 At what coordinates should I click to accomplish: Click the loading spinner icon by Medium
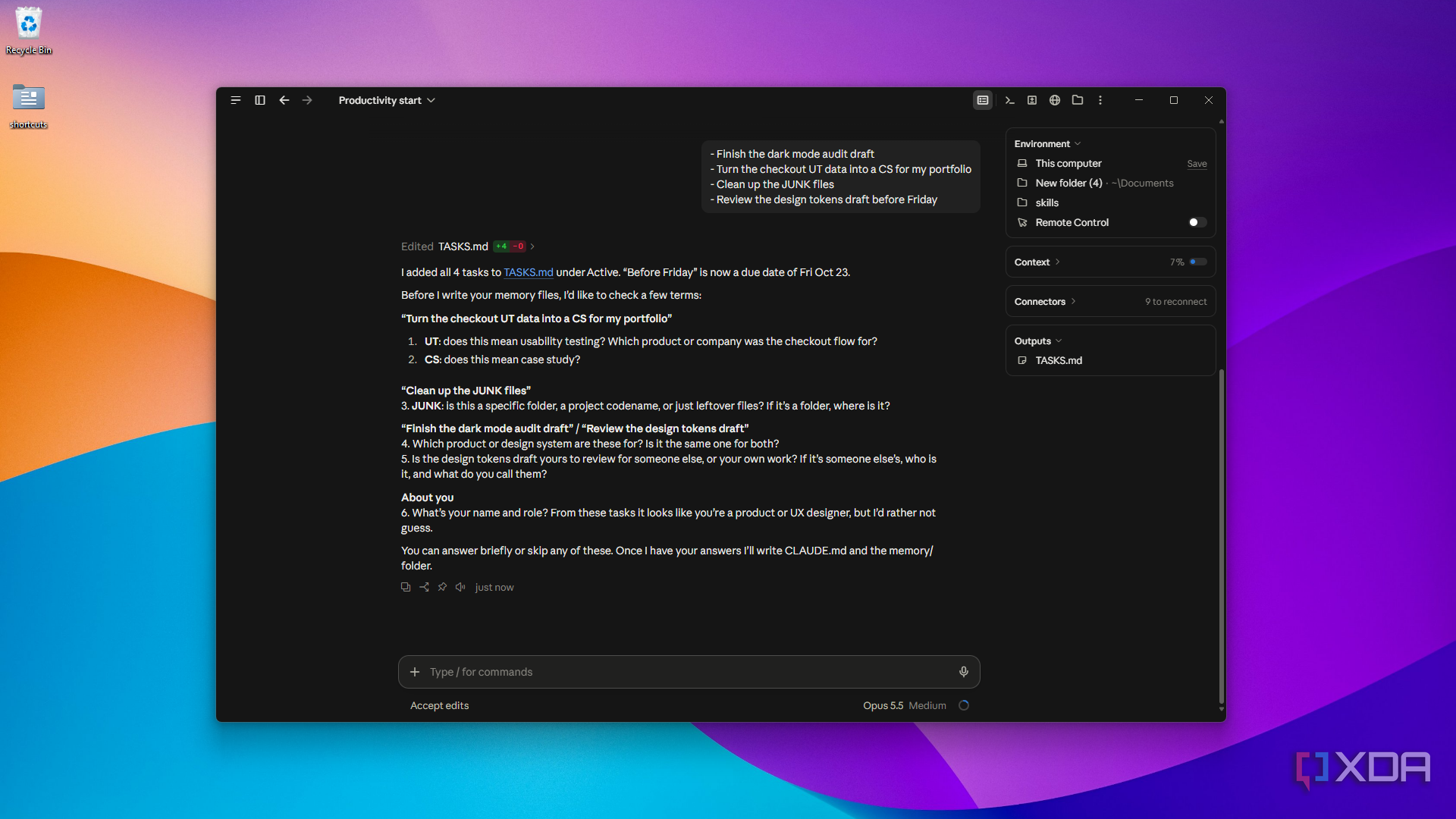[964, 705]
